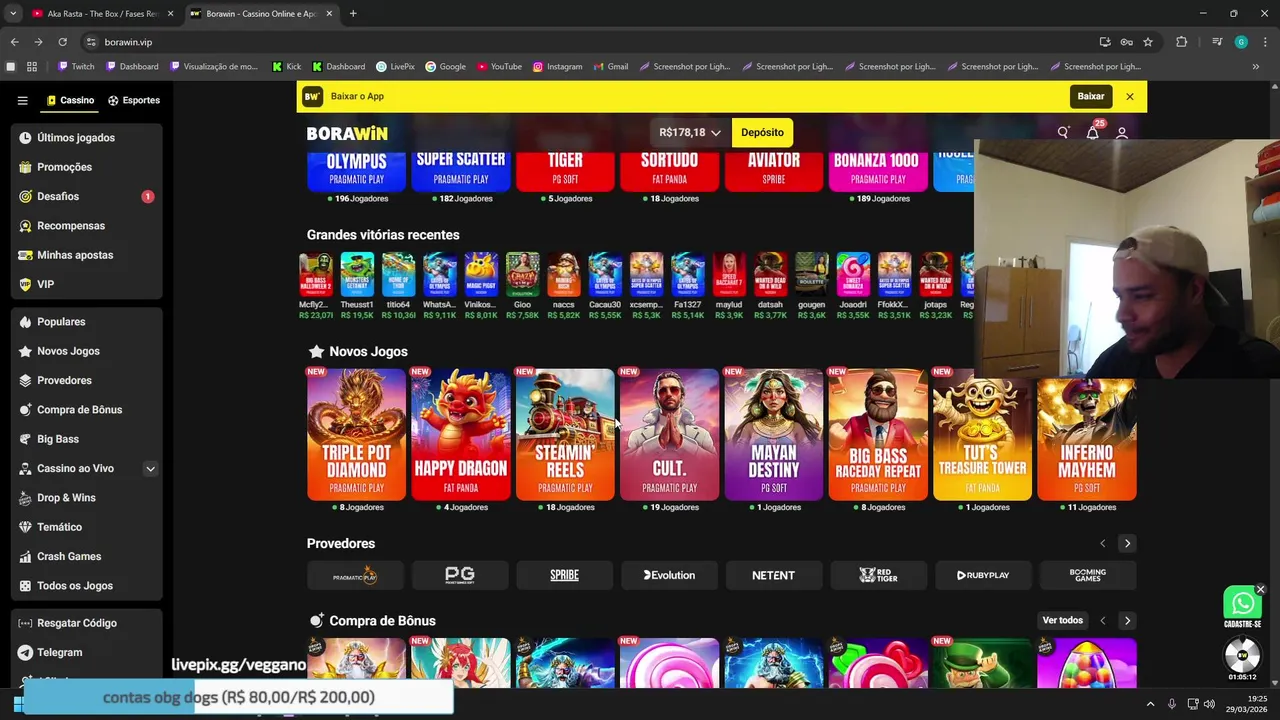The width and height of the screenshot is (1280, 720).
Task: Select RubyPlay provider logo
Action: tap(983, 575)
